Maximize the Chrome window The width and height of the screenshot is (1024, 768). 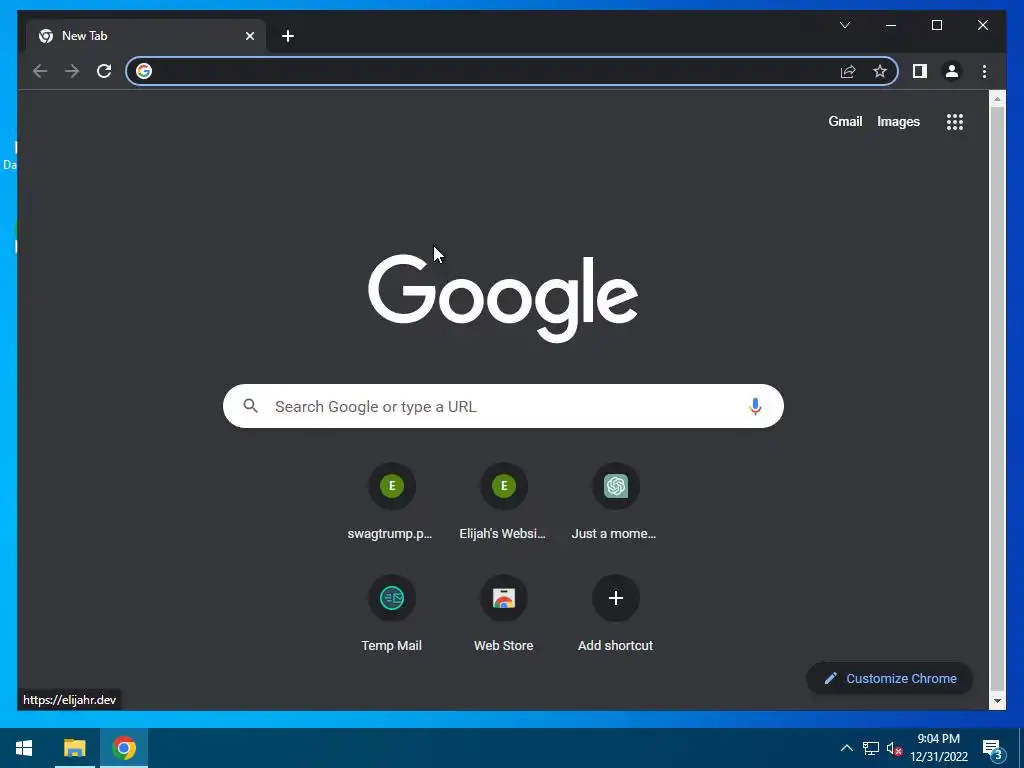tap(936, 25)
